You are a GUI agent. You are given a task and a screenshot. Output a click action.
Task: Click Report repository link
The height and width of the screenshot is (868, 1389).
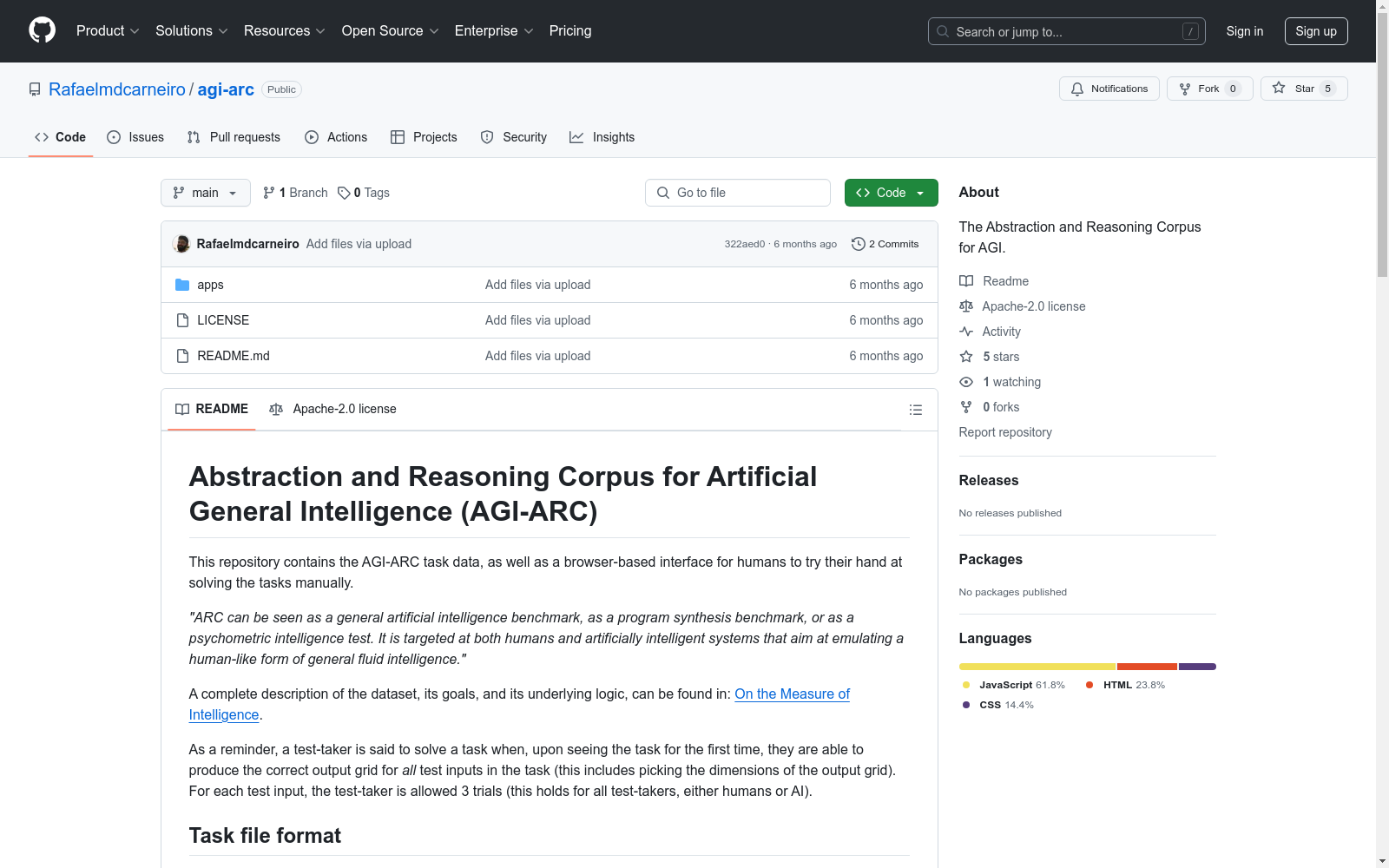click(1005, 432)
